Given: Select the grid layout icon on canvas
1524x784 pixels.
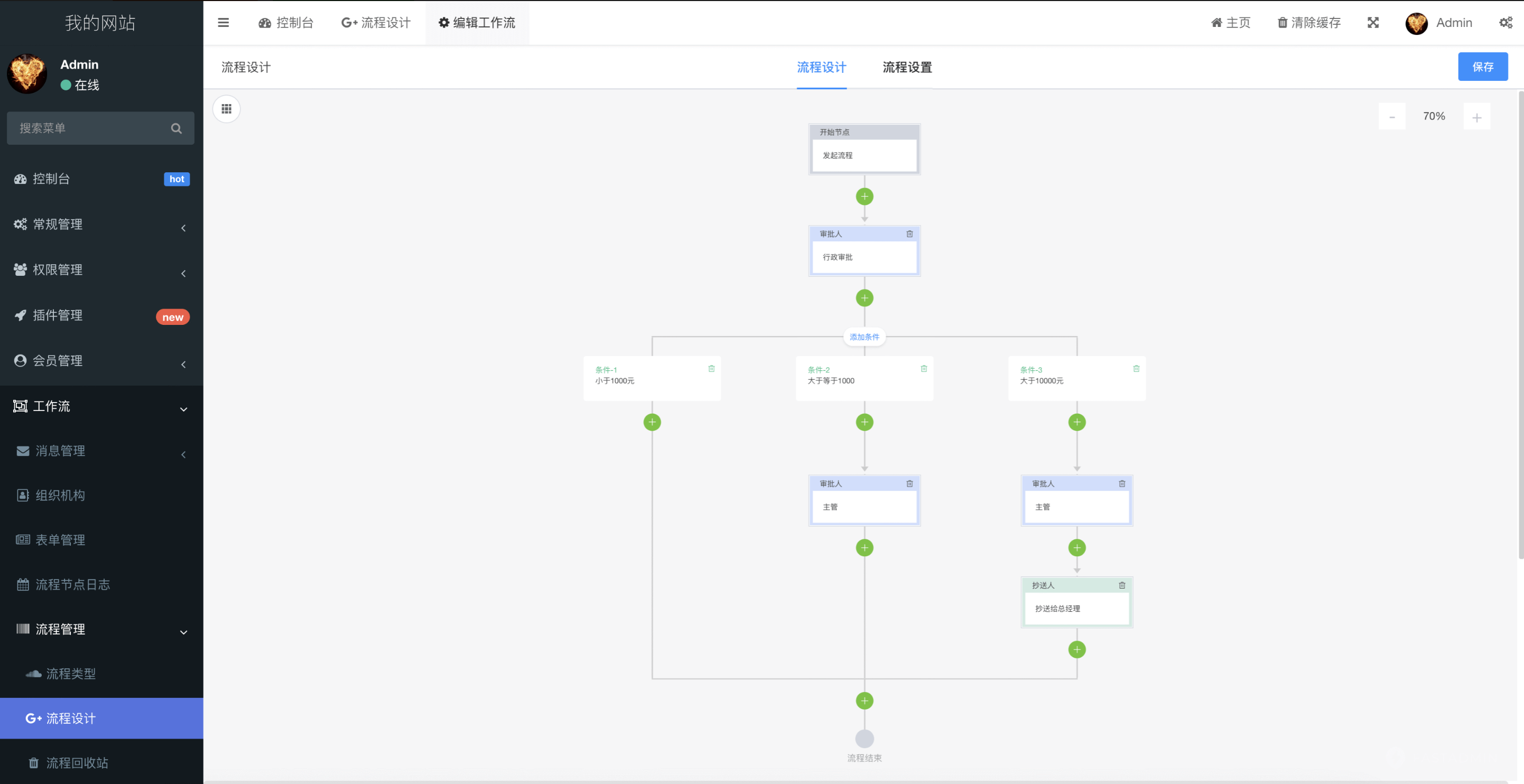Looking at the screenshot, I should [226, 108].
